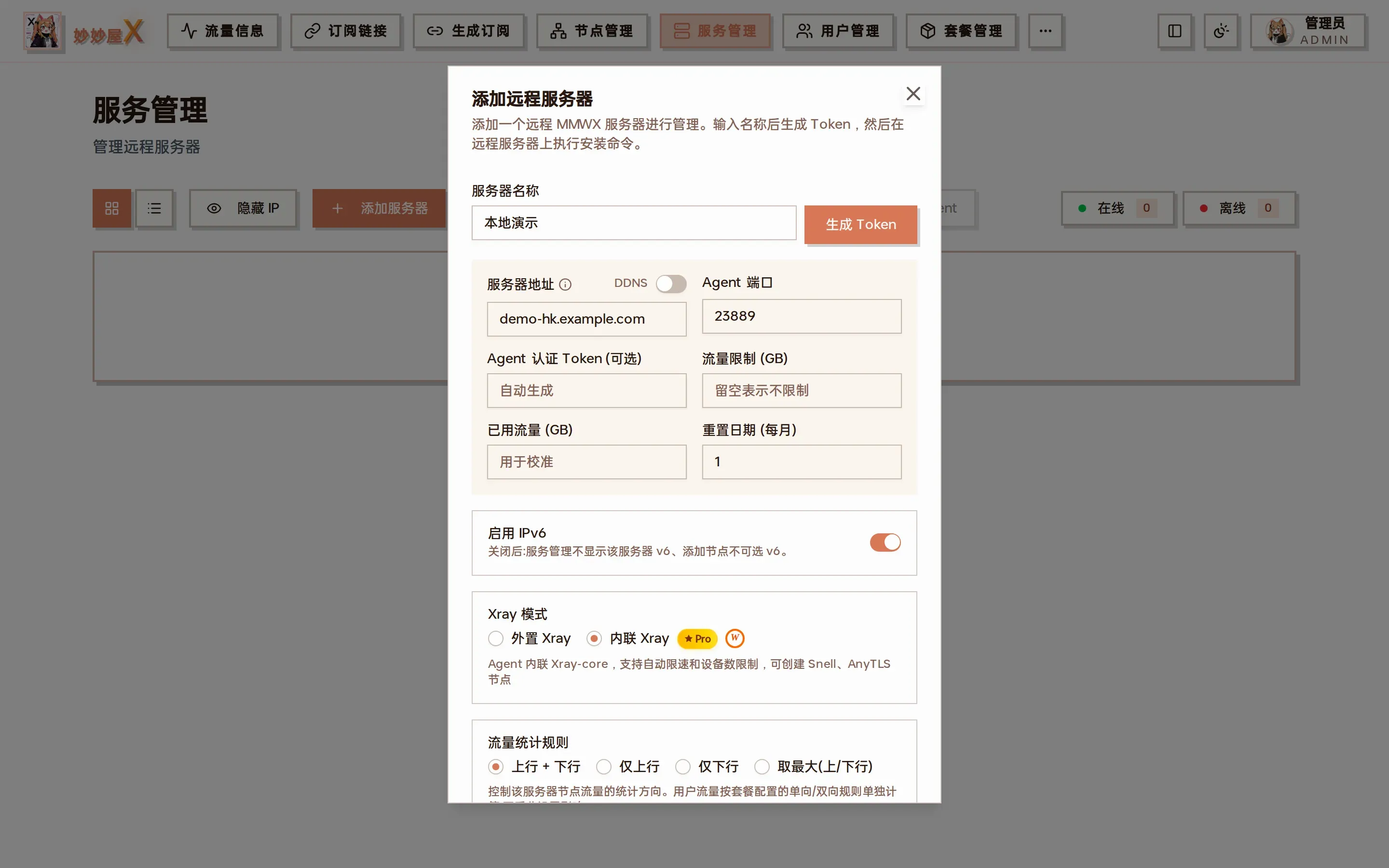This screenshot has width=1389, height=868.
Task: Edit the 重置日期 (每月) field
Action: pyautogui.click(x=801, y=462)
